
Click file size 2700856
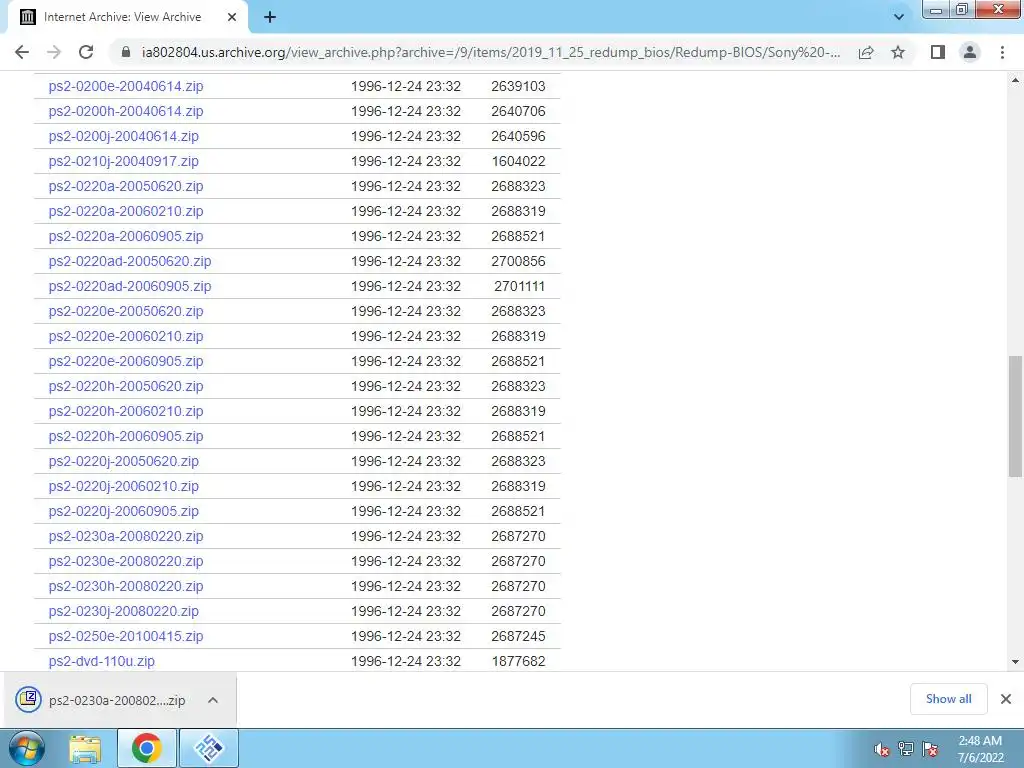[519, 261]
